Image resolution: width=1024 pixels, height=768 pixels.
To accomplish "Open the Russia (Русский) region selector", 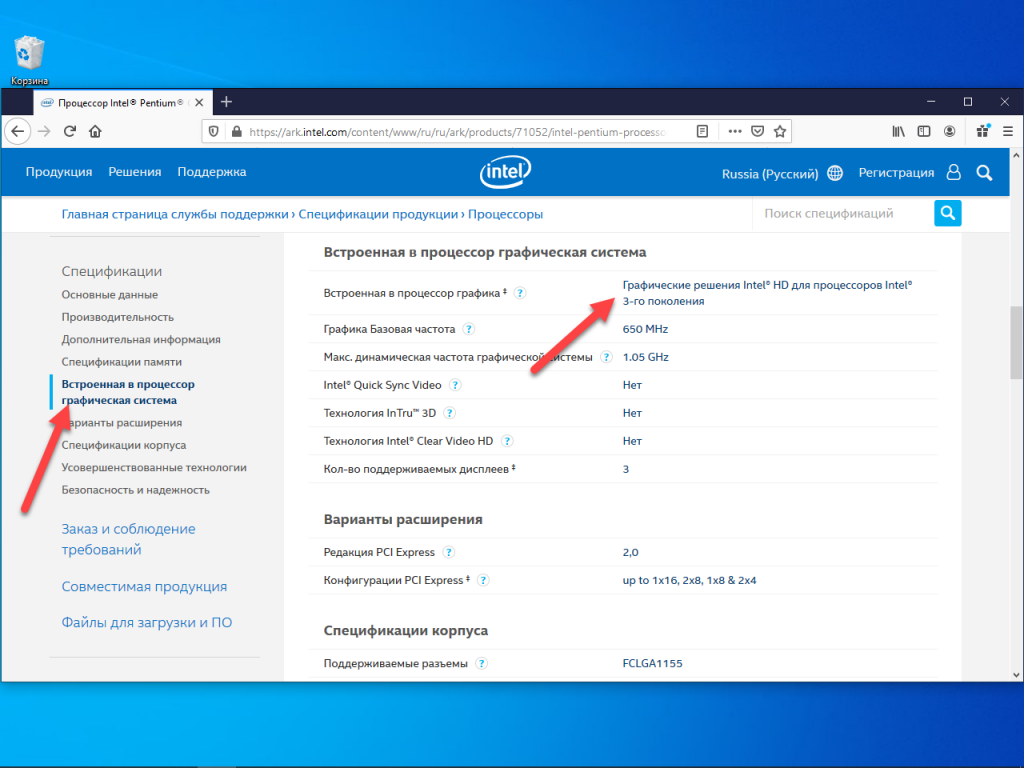I will (781, 173).
